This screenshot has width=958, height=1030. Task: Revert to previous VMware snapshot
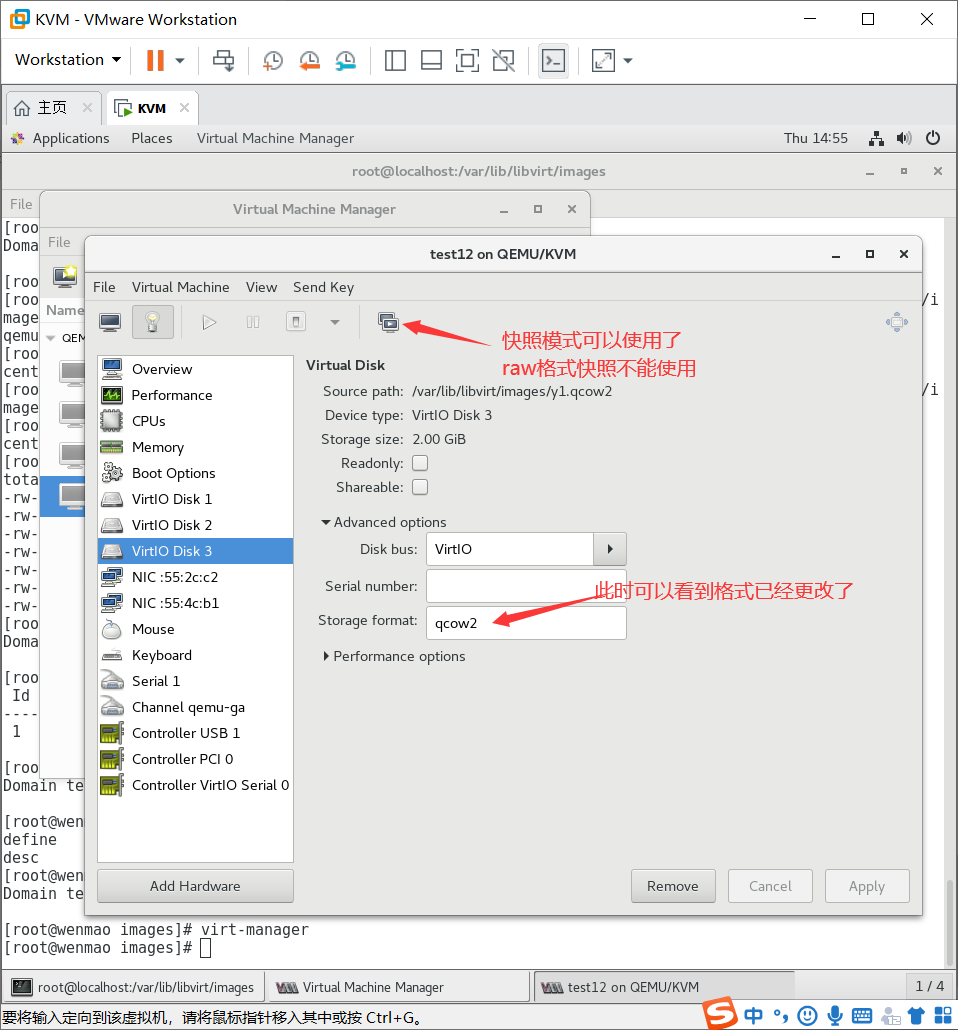coord(309,60)
